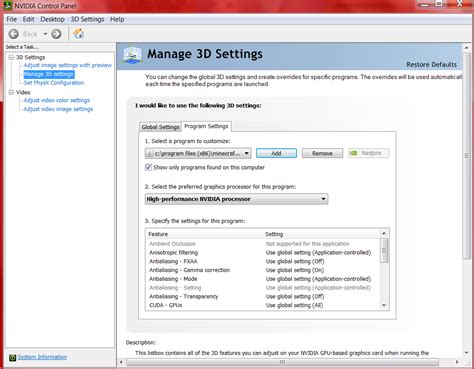The height and width of the screenshot is (369, 474).
Task: Open Set PhysX Configuration
Action: pyautogui.click(x=54, y=83)
